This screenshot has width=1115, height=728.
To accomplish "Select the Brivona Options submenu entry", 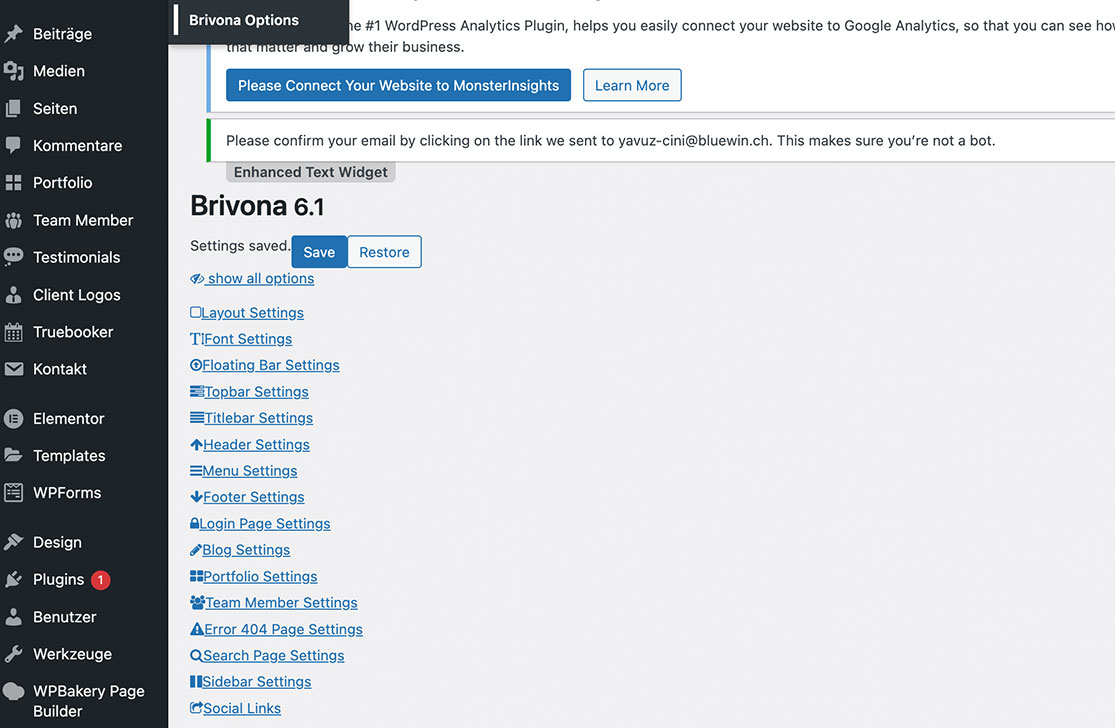I will (244, 20).
